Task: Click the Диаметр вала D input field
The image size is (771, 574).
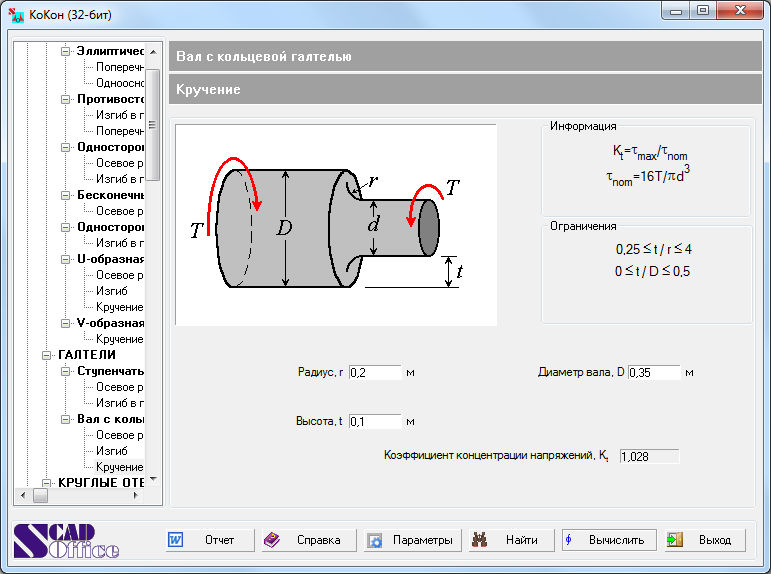Action: pyautogui.click(x=653, y=373)
